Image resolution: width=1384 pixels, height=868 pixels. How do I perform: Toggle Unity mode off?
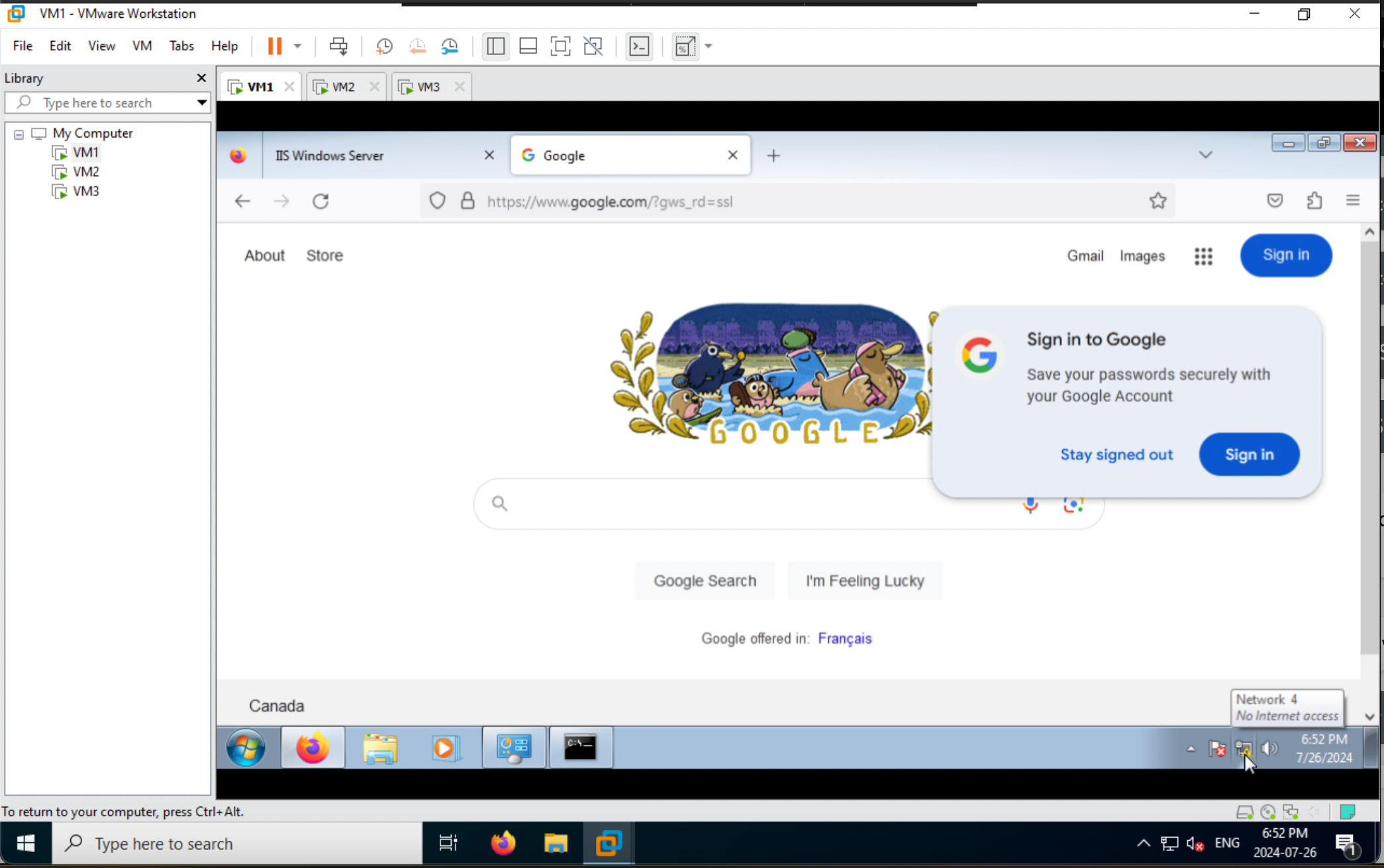[593, 46]
